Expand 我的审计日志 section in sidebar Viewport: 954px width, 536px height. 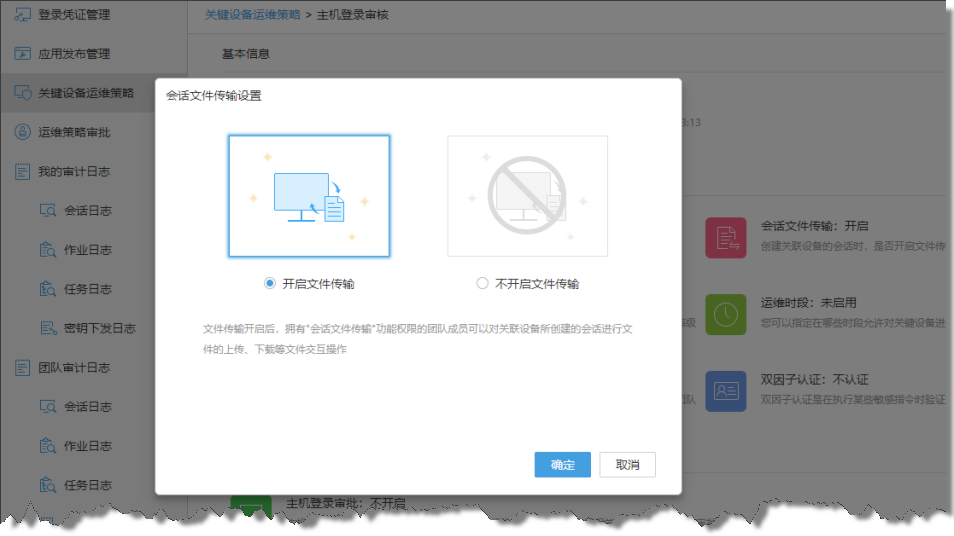click(x=74, y=172)
